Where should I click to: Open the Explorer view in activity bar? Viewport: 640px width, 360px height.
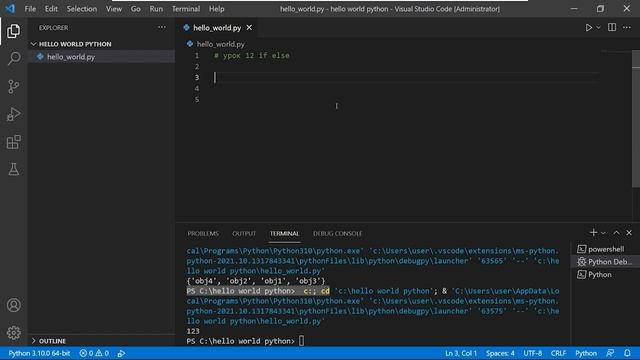tap(13, 31)
